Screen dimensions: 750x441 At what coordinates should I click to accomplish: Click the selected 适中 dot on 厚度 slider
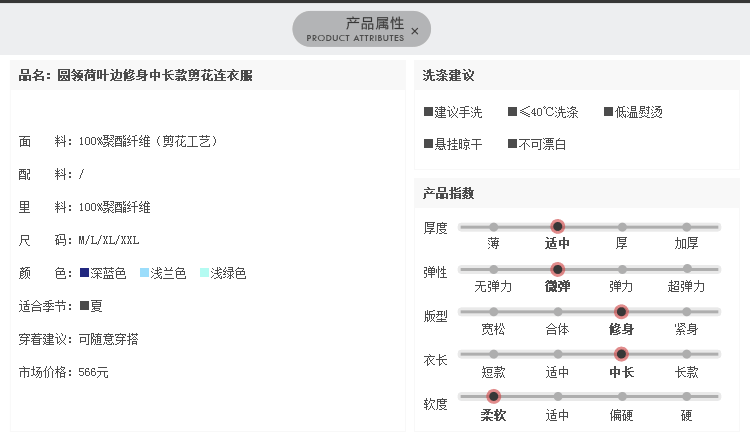(557, 226)
